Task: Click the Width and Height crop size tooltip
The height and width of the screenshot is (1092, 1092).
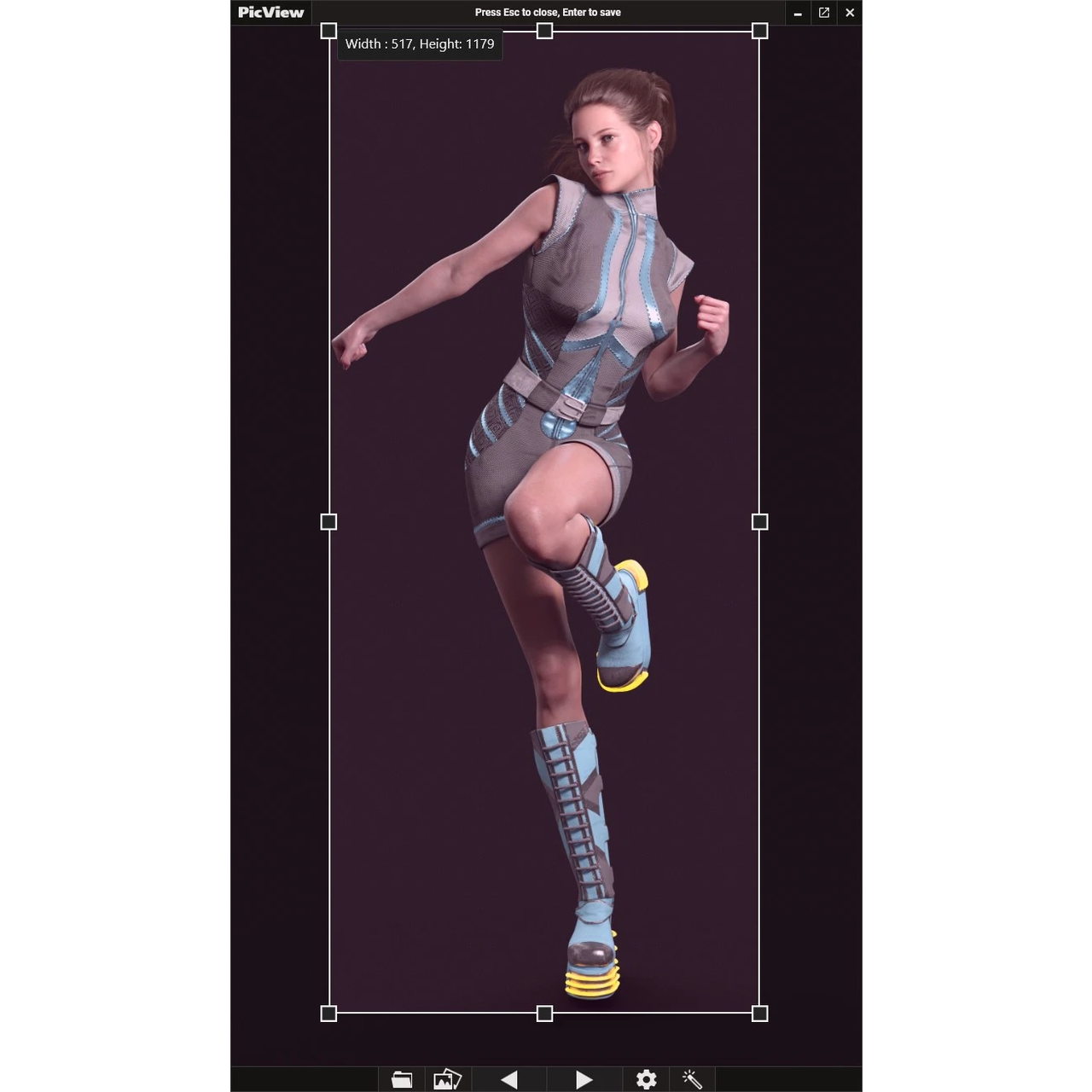Action: [420, 44]
